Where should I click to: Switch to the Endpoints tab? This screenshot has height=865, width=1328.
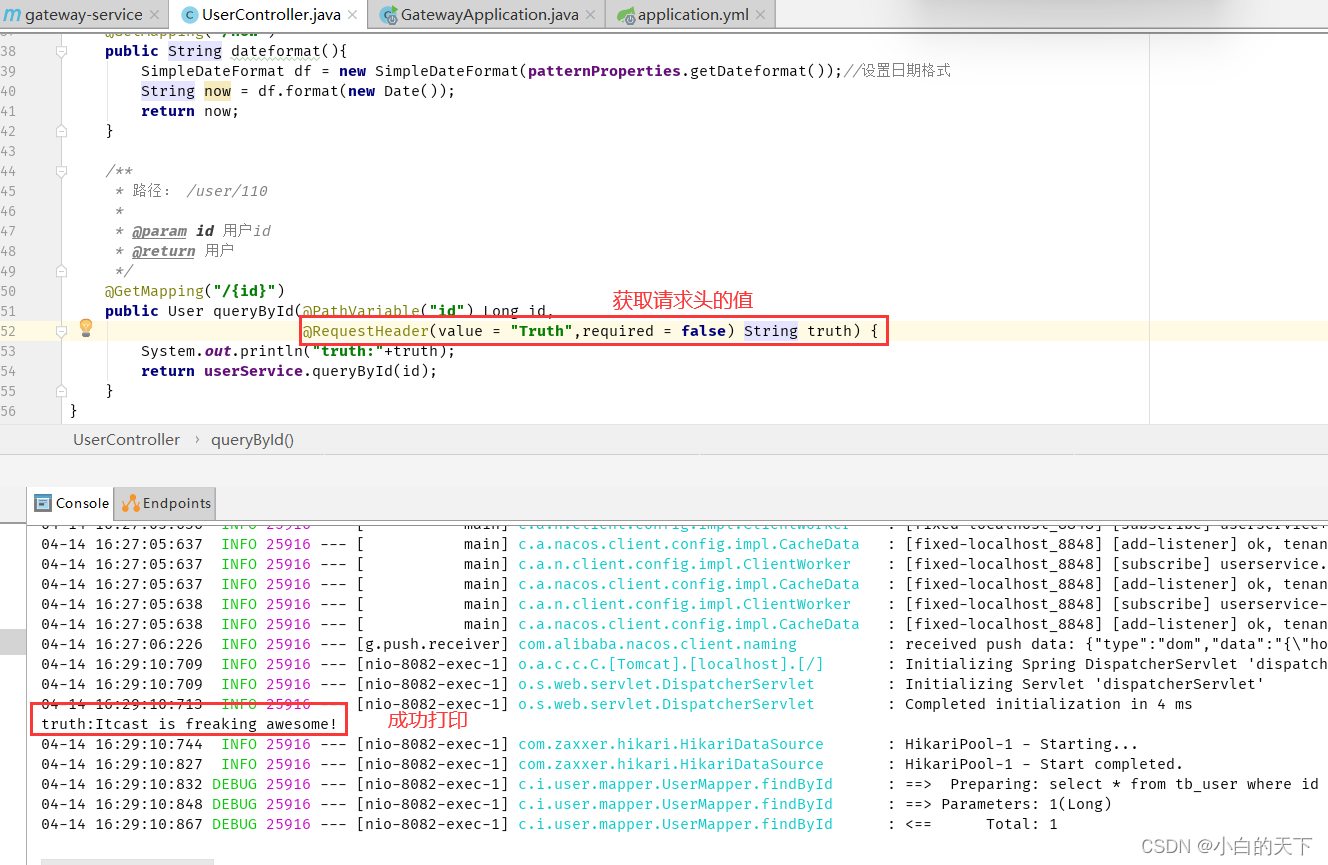(165, 503)
